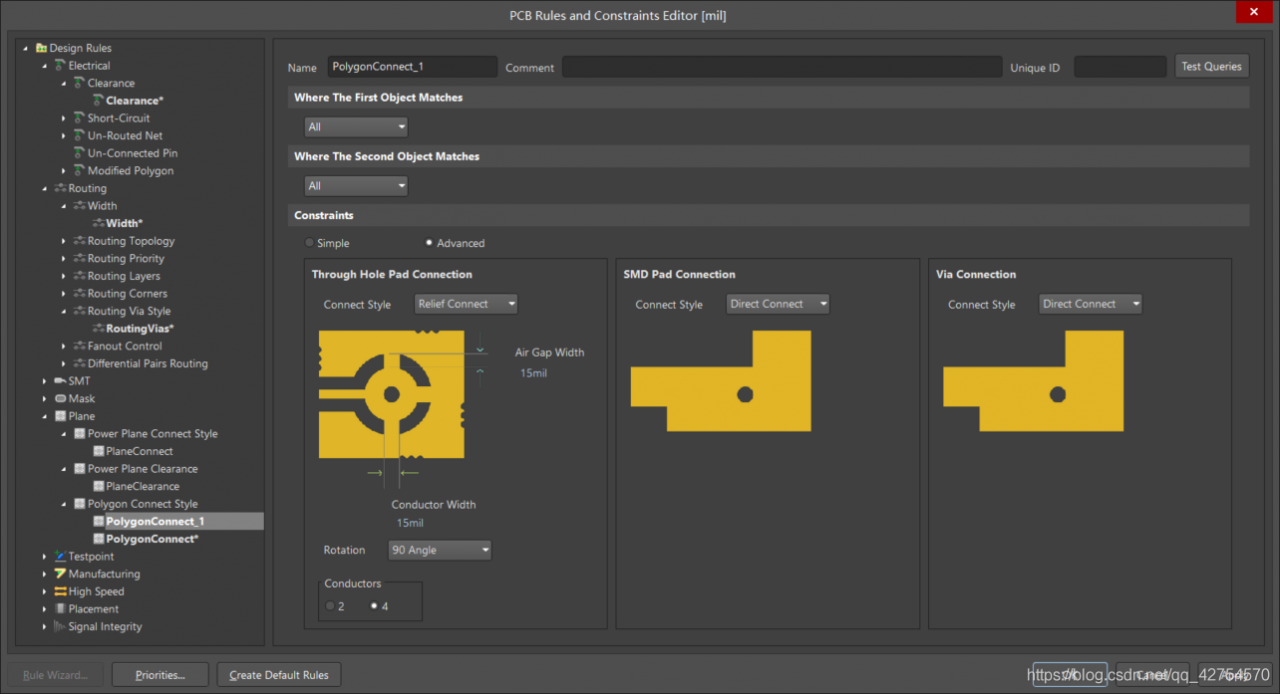Click the Plane category icon
1280x694 pixels.
click(60, 416)
